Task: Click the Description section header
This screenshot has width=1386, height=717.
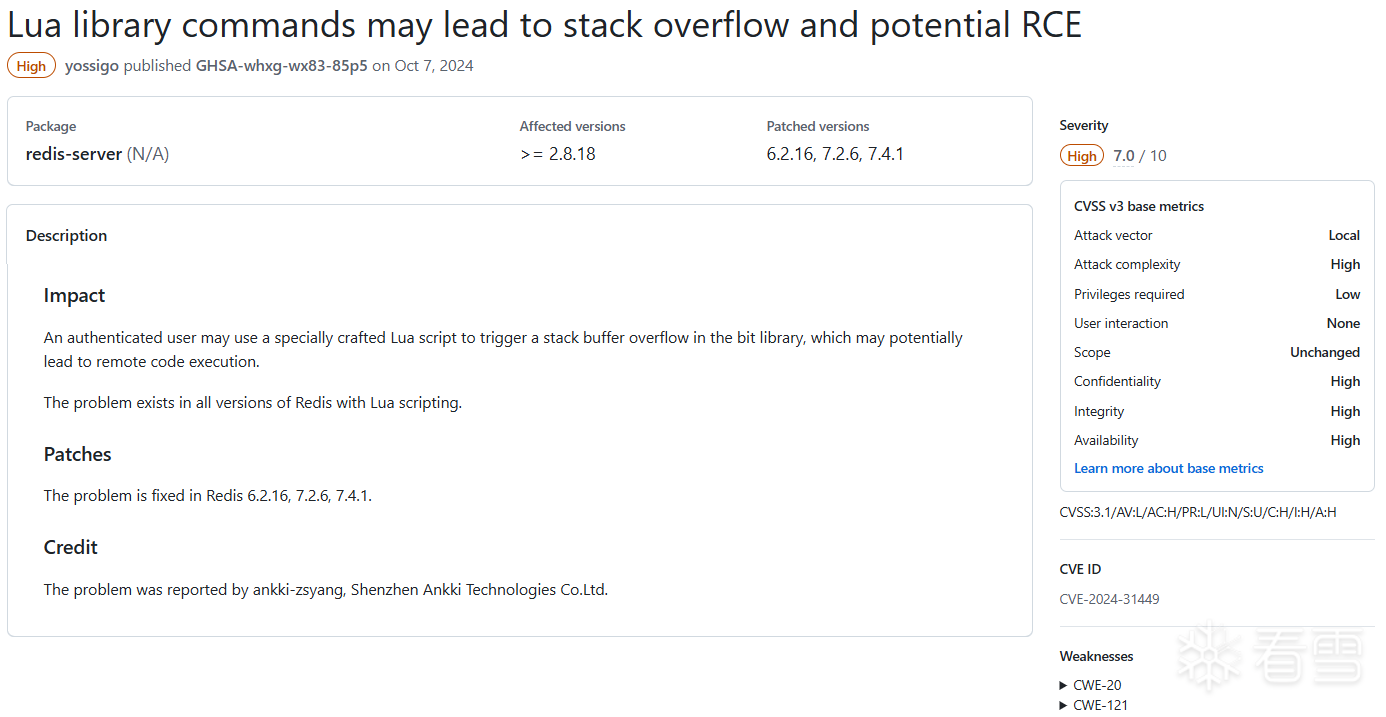Action: tap(66, 236)
